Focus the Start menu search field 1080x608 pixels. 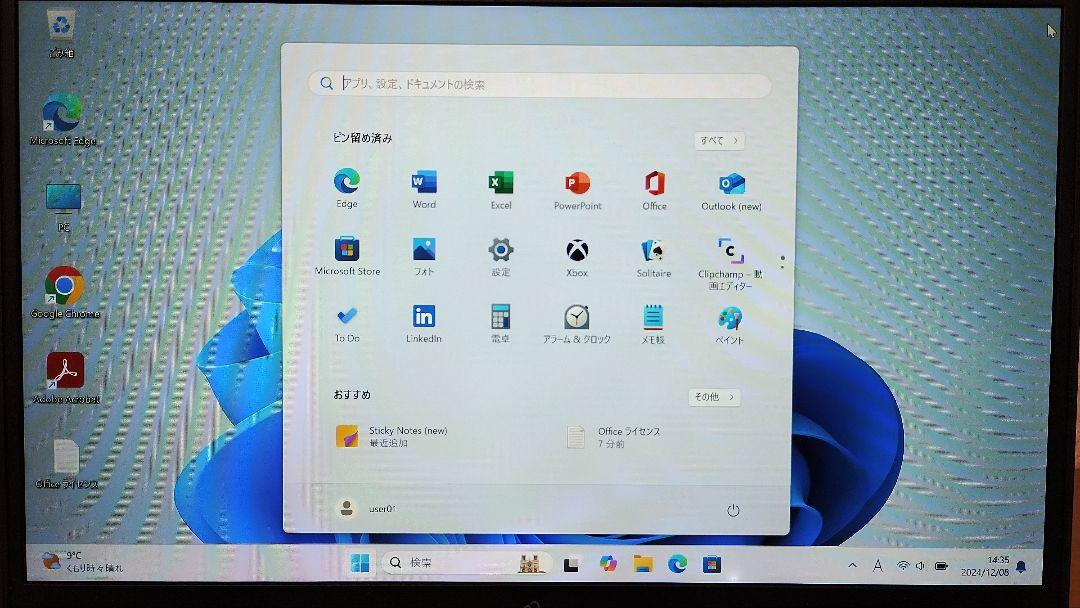(x=540, y=84)
